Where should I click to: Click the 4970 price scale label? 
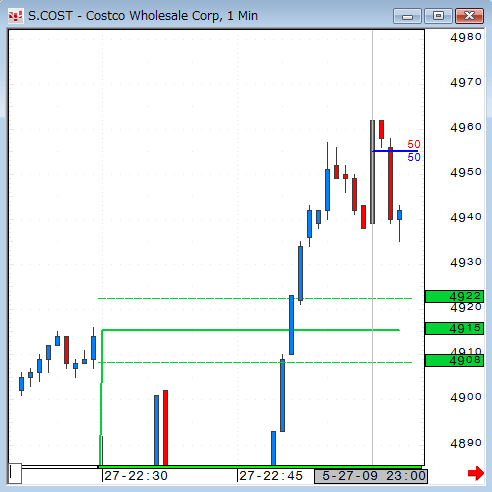[x=466, y=82]
